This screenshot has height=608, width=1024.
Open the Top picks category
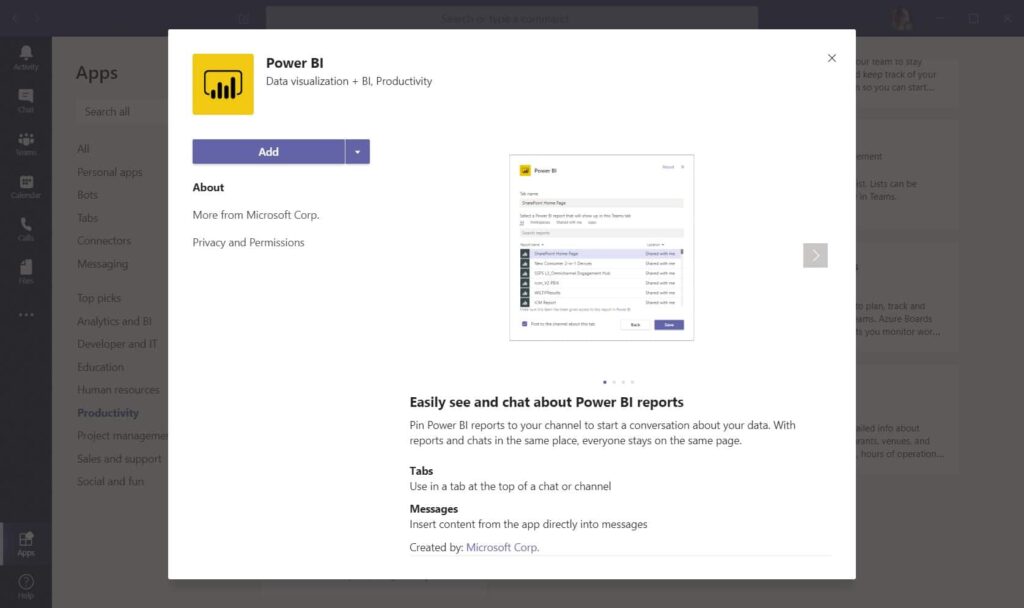99,298
